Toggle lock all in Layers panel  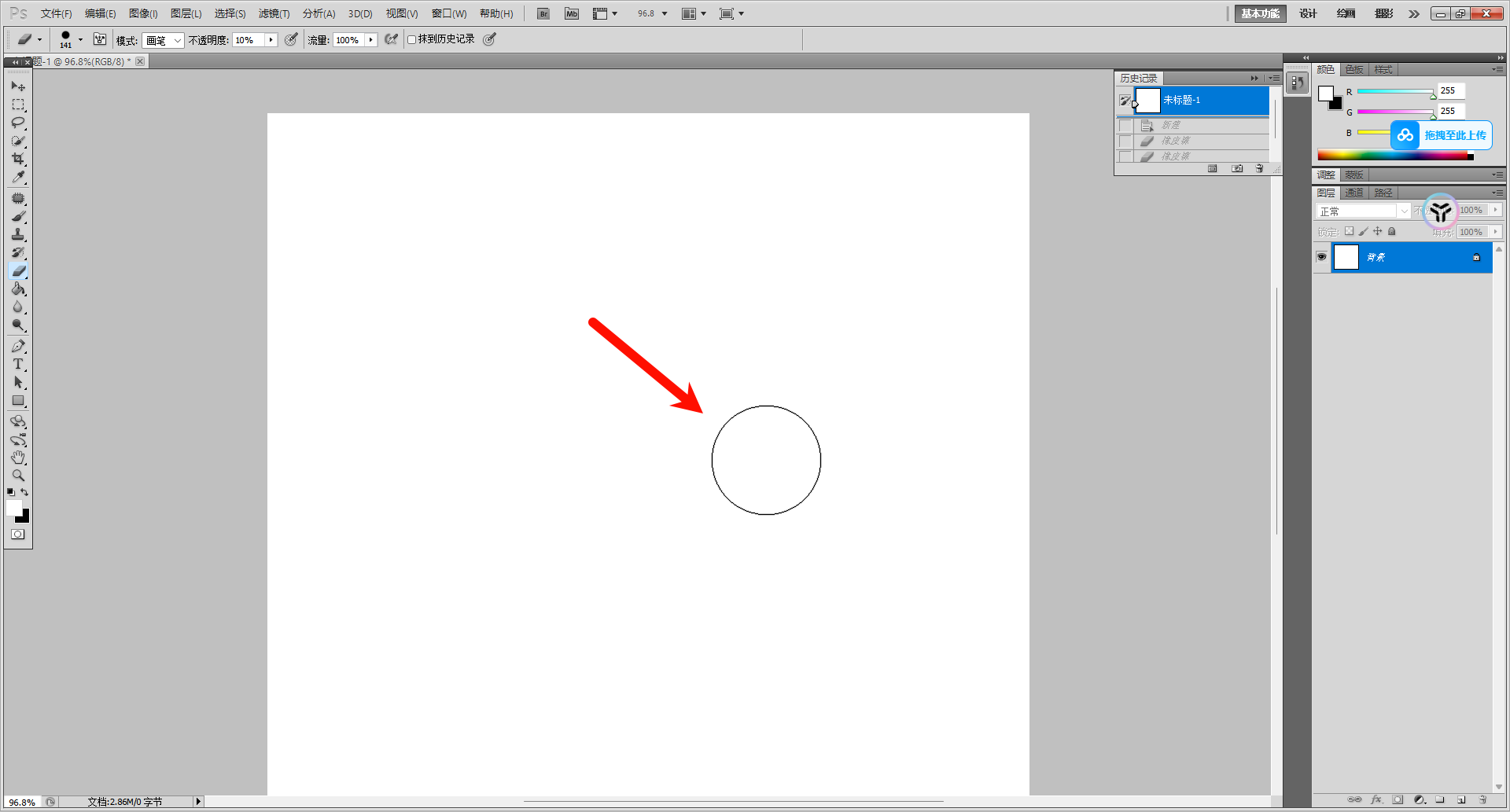[1391, 231]
